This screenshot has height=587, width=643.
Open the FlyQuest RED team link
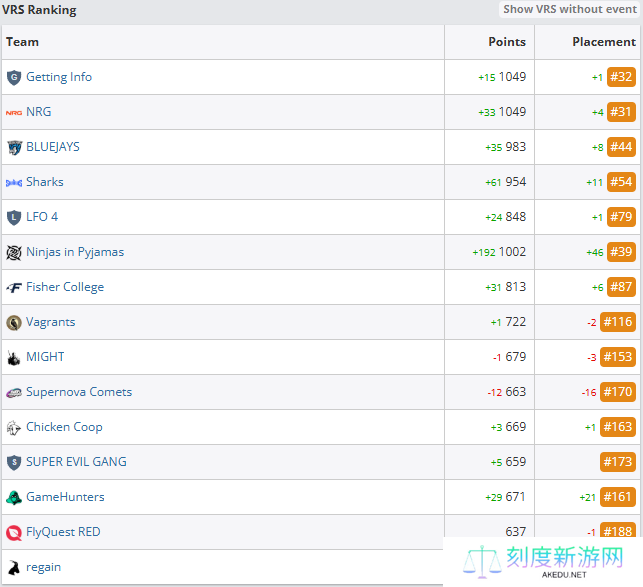coord(63,532)
